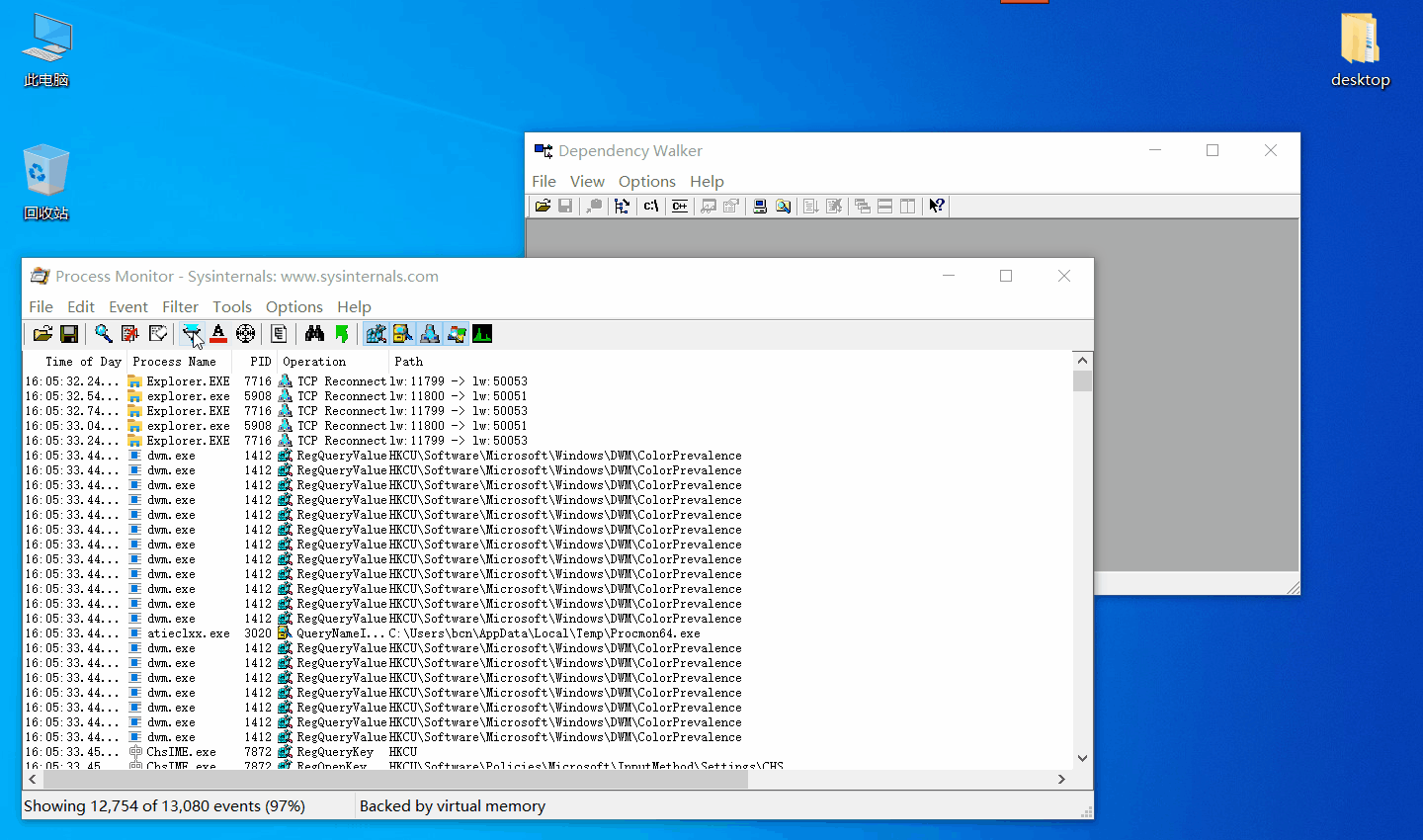Open the Options menu in Dependency Walker

point(647,182)
